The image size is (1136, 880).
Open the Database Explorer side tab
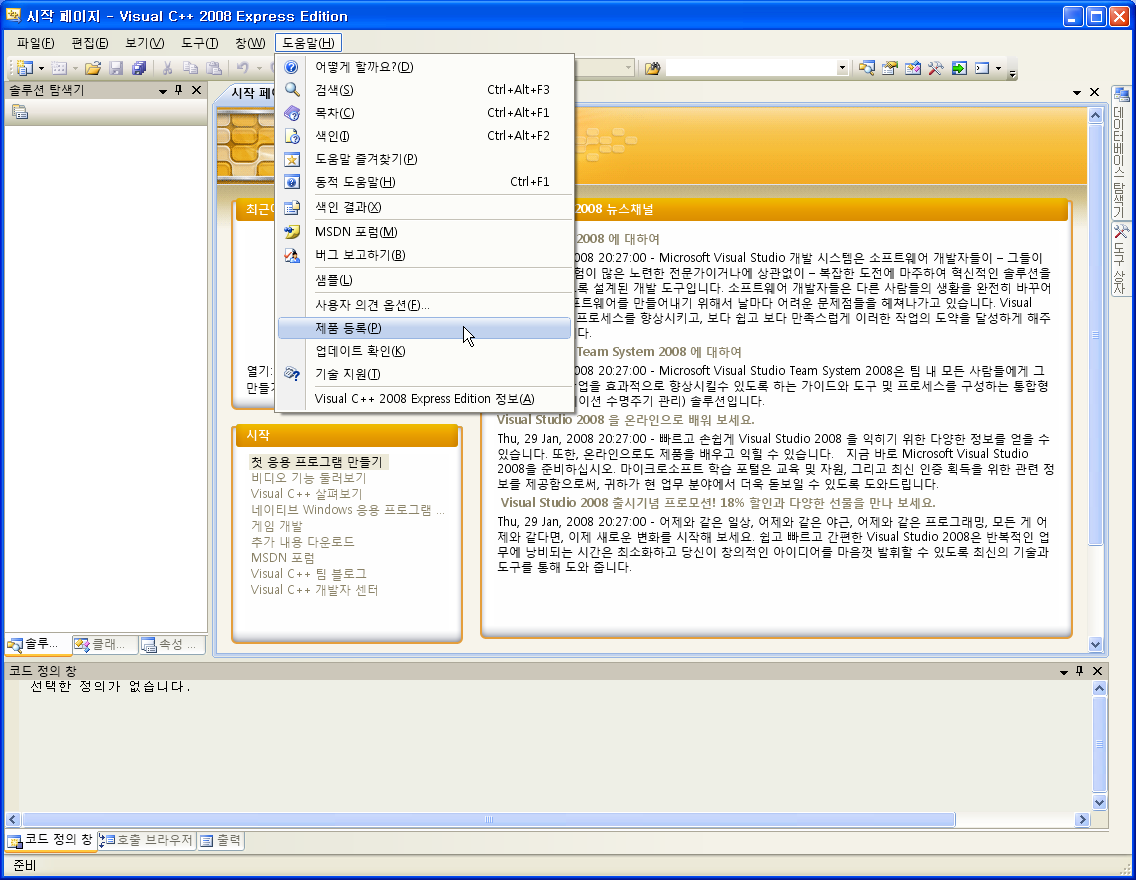[x=1121, y=152]
